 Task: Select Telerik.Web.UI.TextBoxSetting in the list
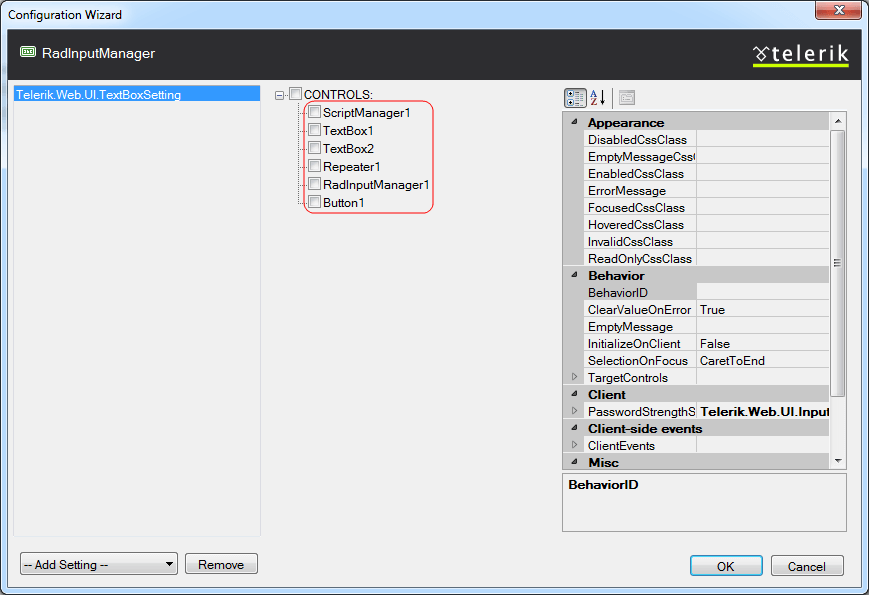click(137, 94)
